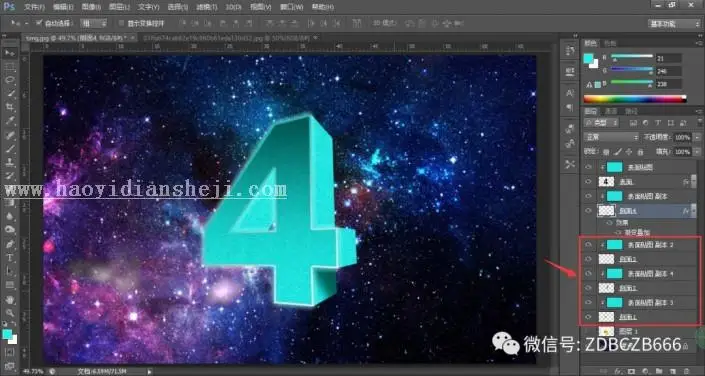Select the Rectangular Marquee tool
The height and width of the screenshot is (376, 705).
[10, 67]
